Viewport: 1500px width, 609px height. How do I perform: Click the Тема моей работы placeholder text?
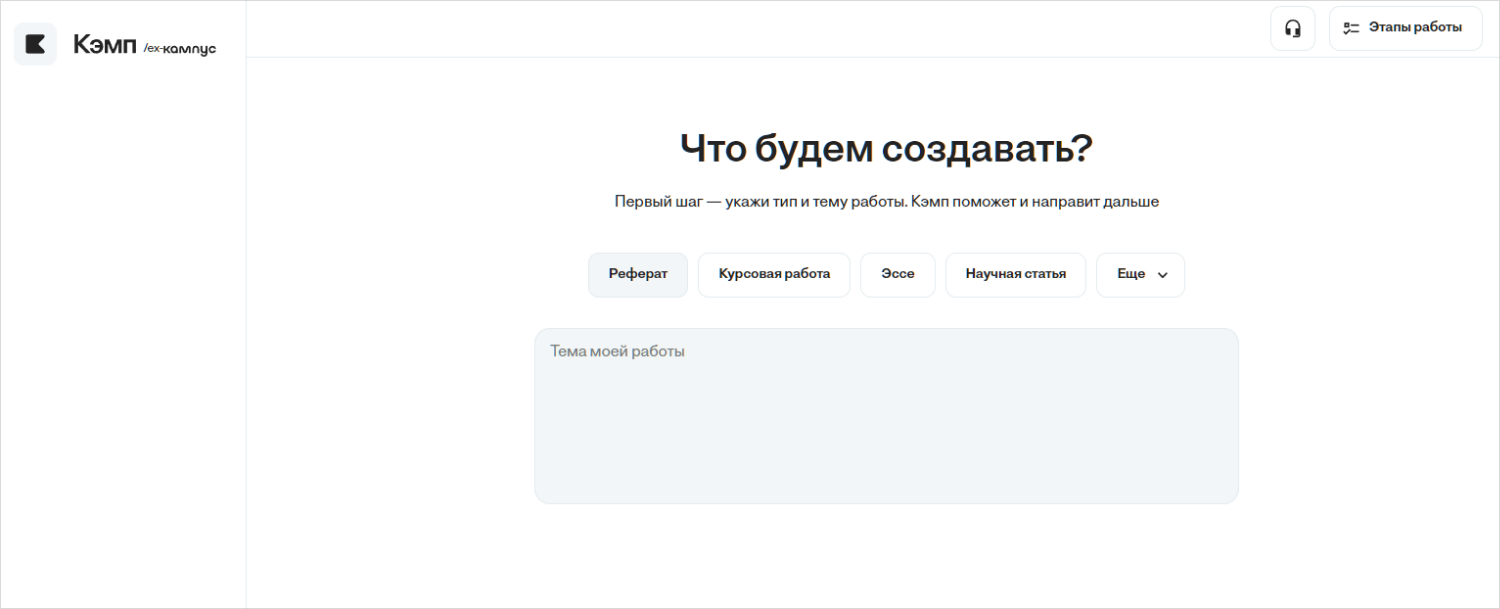[x=617, y=352]
